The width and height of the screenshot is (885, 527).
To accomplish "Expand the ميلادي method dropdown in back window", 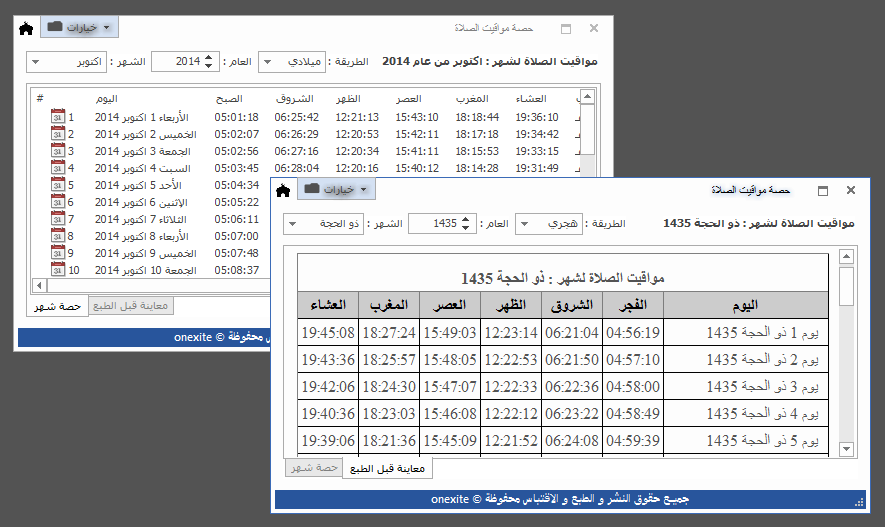I will 268,62.
